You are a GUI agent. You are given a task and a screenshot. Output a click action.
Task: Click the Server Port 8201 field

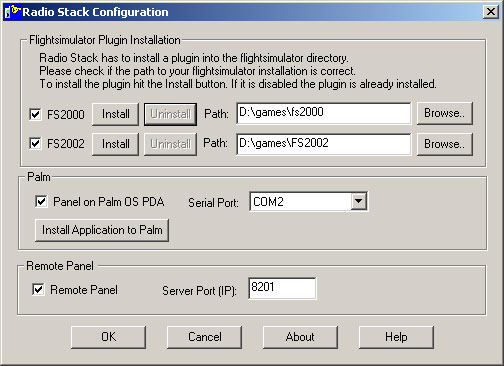pos(282,288)
